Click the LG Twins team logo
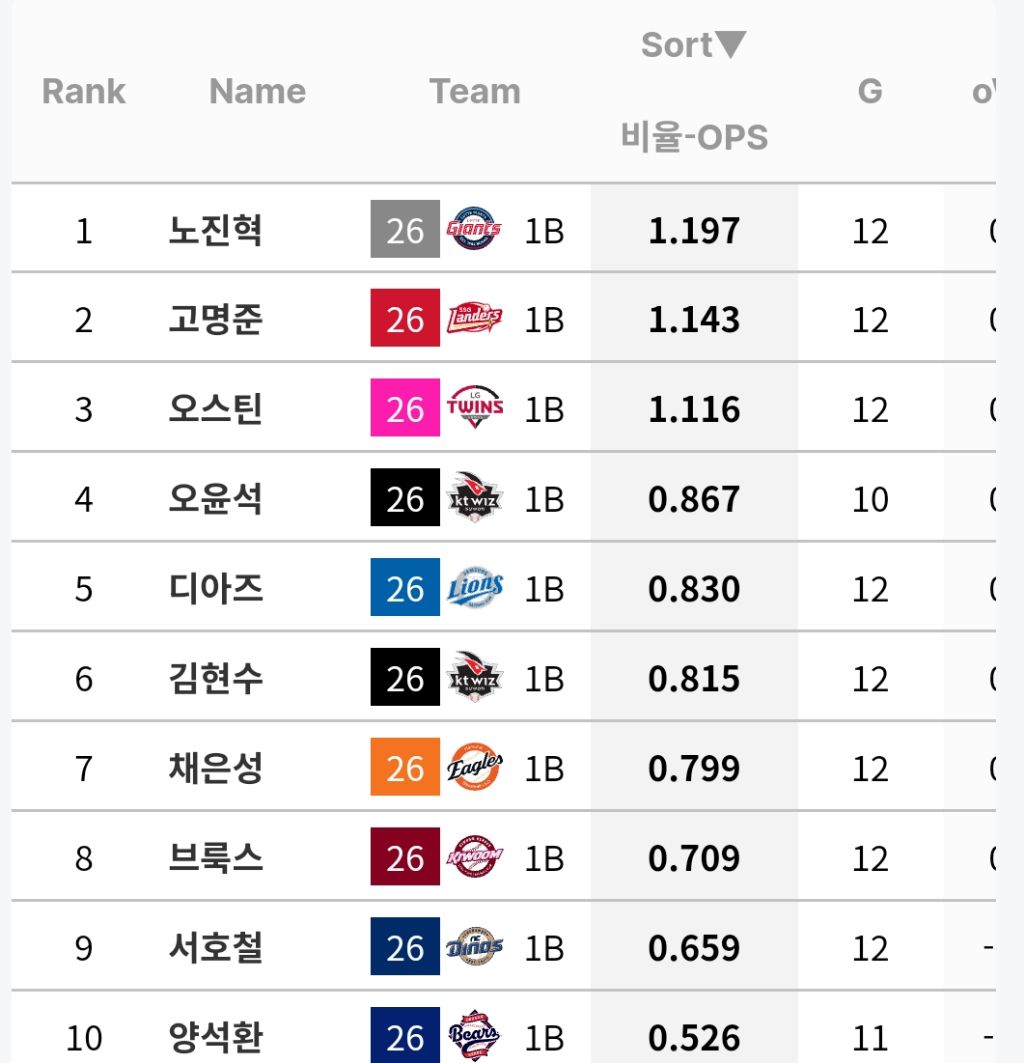 point(474,407)
